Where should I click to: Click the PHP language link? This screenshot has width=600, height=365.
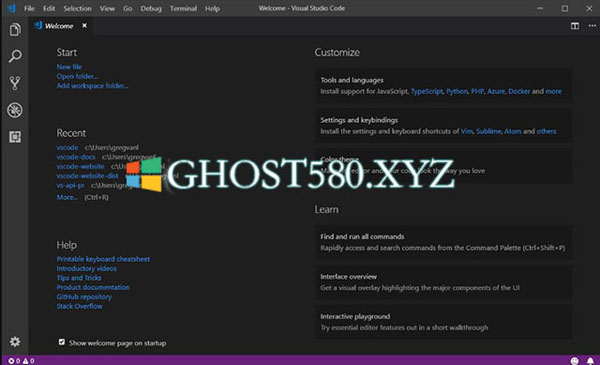coord(478,91)
